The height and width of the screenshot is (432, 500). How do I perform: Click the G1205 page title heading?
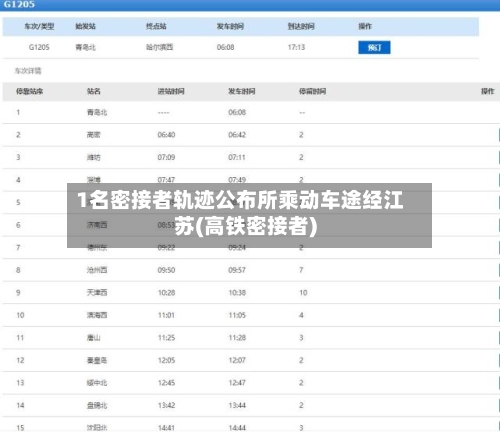click(19, 4)
